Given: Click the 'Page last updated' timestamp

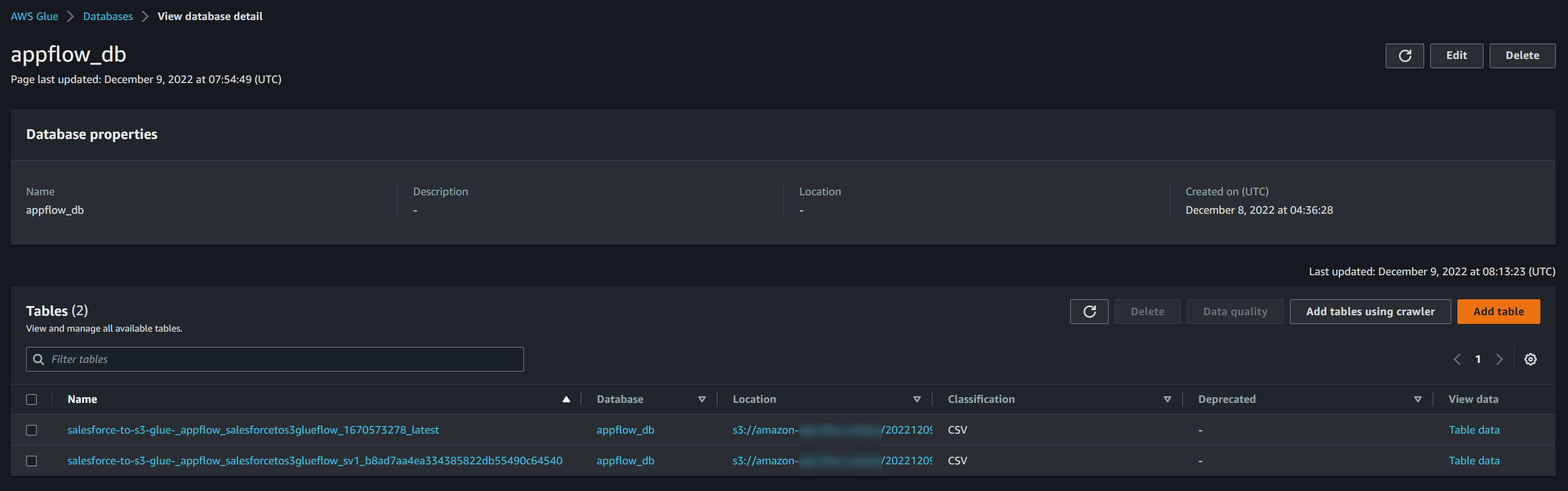Looking at the screenshot, I should coord(146,80).
